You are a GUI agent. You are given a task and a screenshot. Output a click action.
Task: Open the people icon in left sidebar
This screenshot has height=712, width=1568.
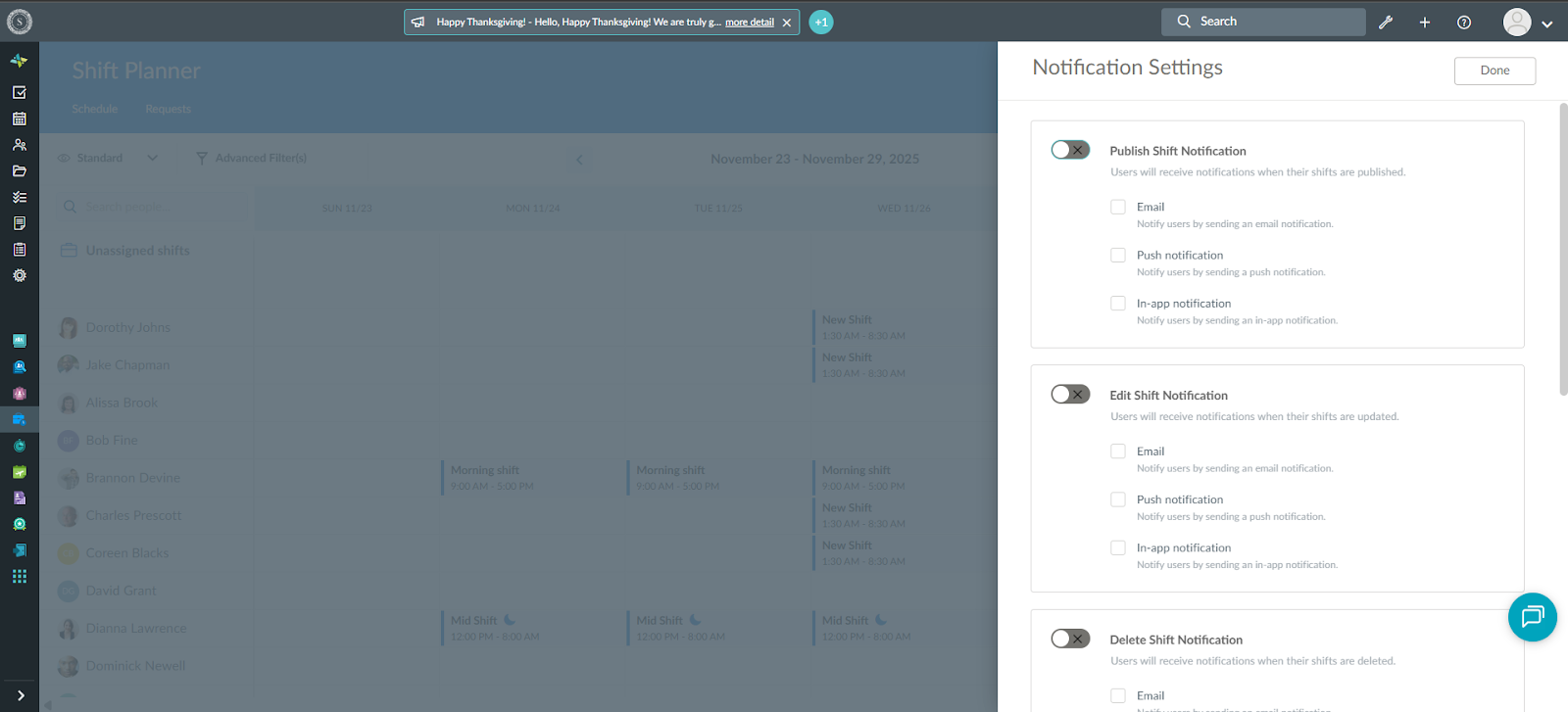click(x=19, y=145)
